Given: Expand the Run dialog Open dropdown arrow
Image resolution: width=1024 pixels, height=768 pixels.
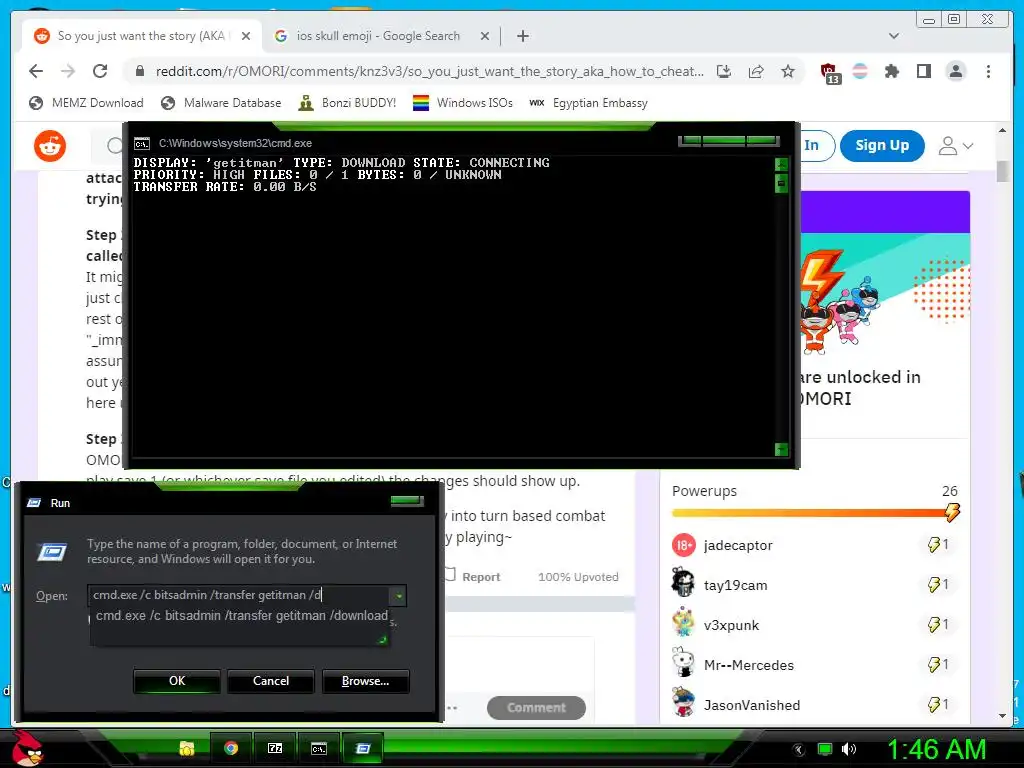Looking at the screenshot, I should [x=398, y=596].
